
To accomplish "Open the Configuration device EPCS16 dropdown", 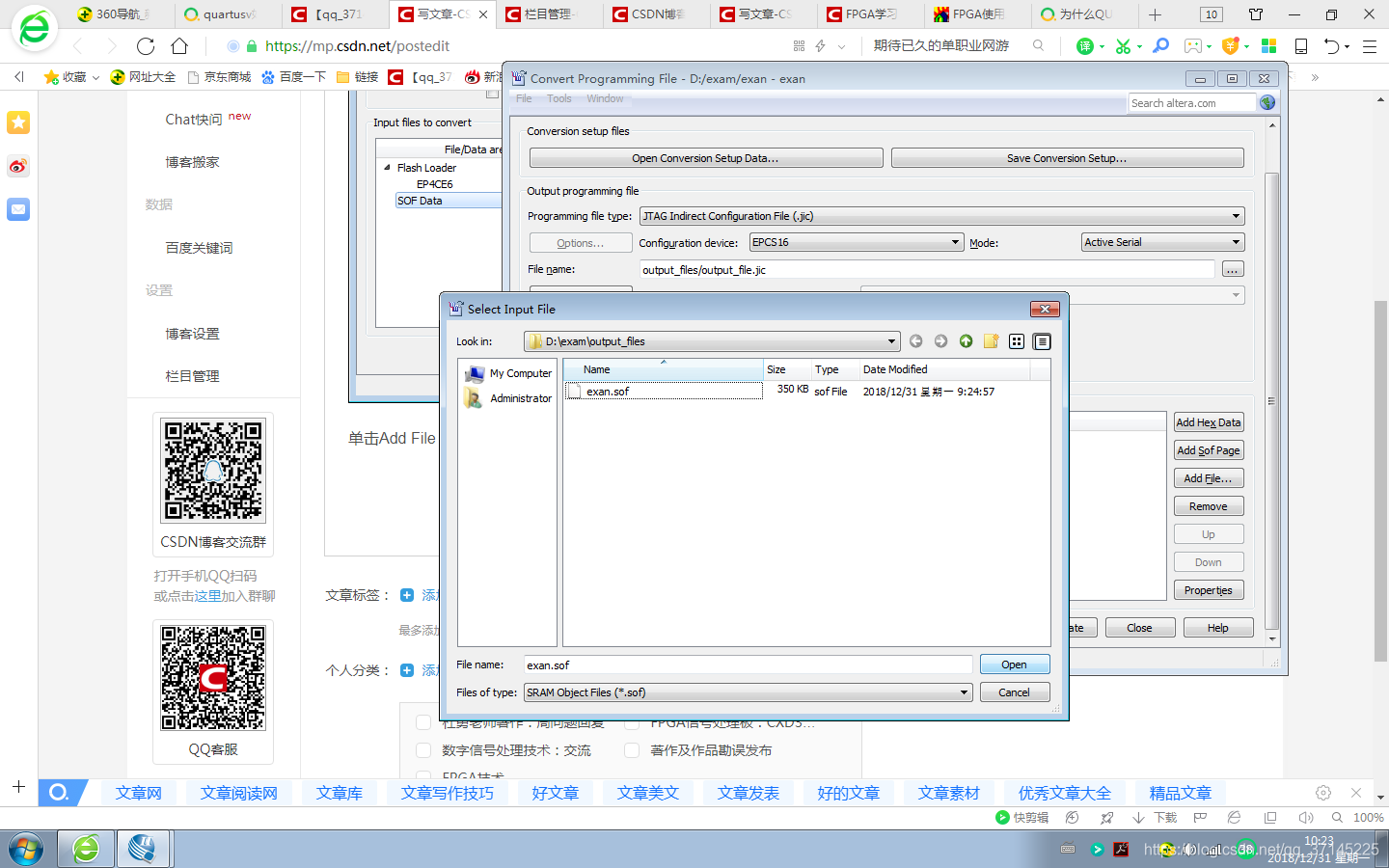I will tap(953, 242).
